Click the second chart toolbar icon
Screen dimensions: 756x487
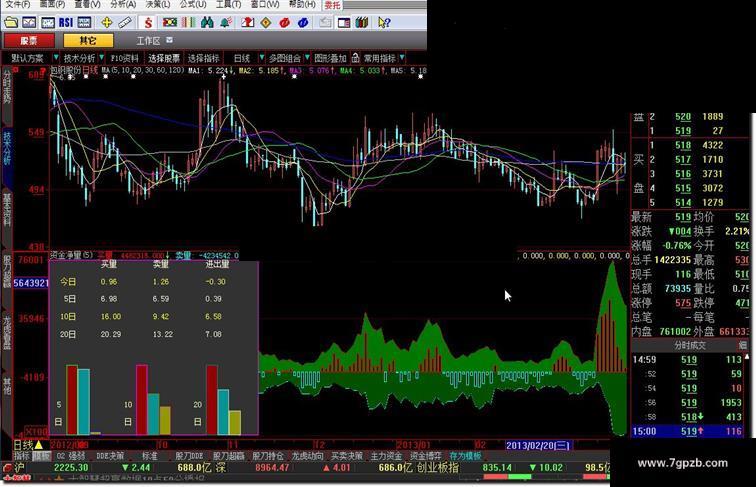pos(29,23)
